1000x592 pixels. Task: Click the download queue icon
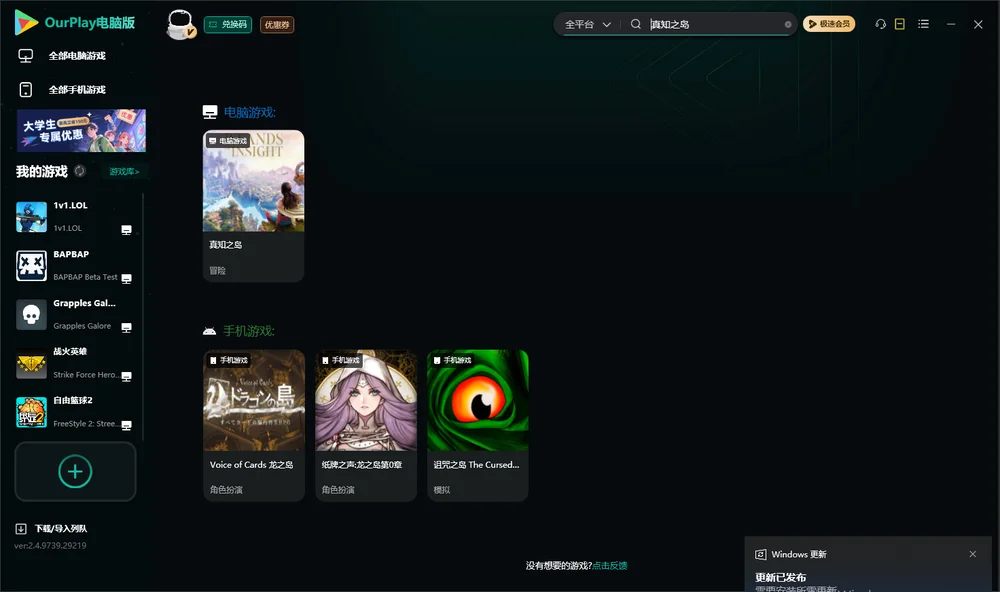21,528
